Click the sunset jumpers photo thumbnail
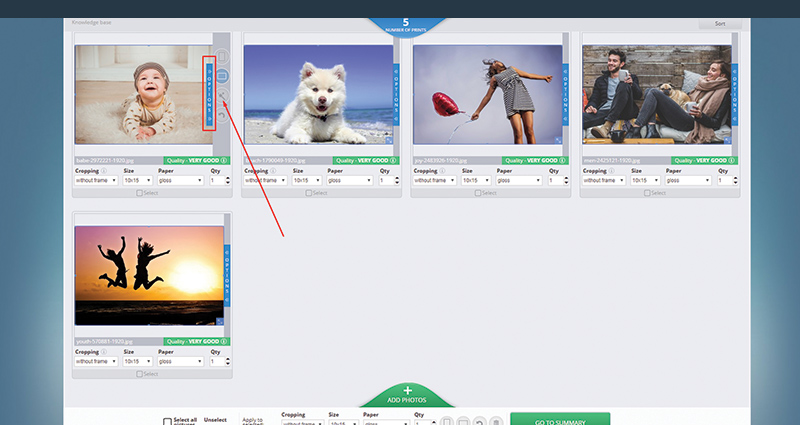This screenshot has width=800, height=425. pos(149,276)
